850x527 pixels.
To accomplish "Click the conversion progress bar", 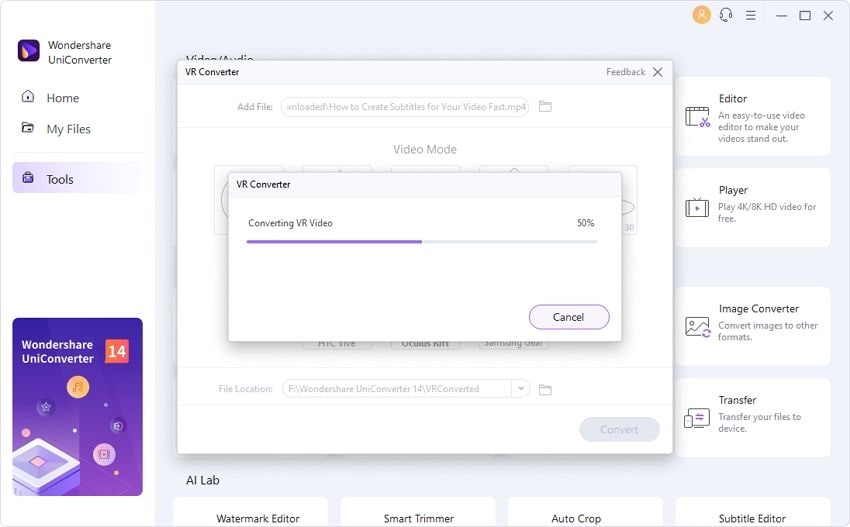I will 421,241.
